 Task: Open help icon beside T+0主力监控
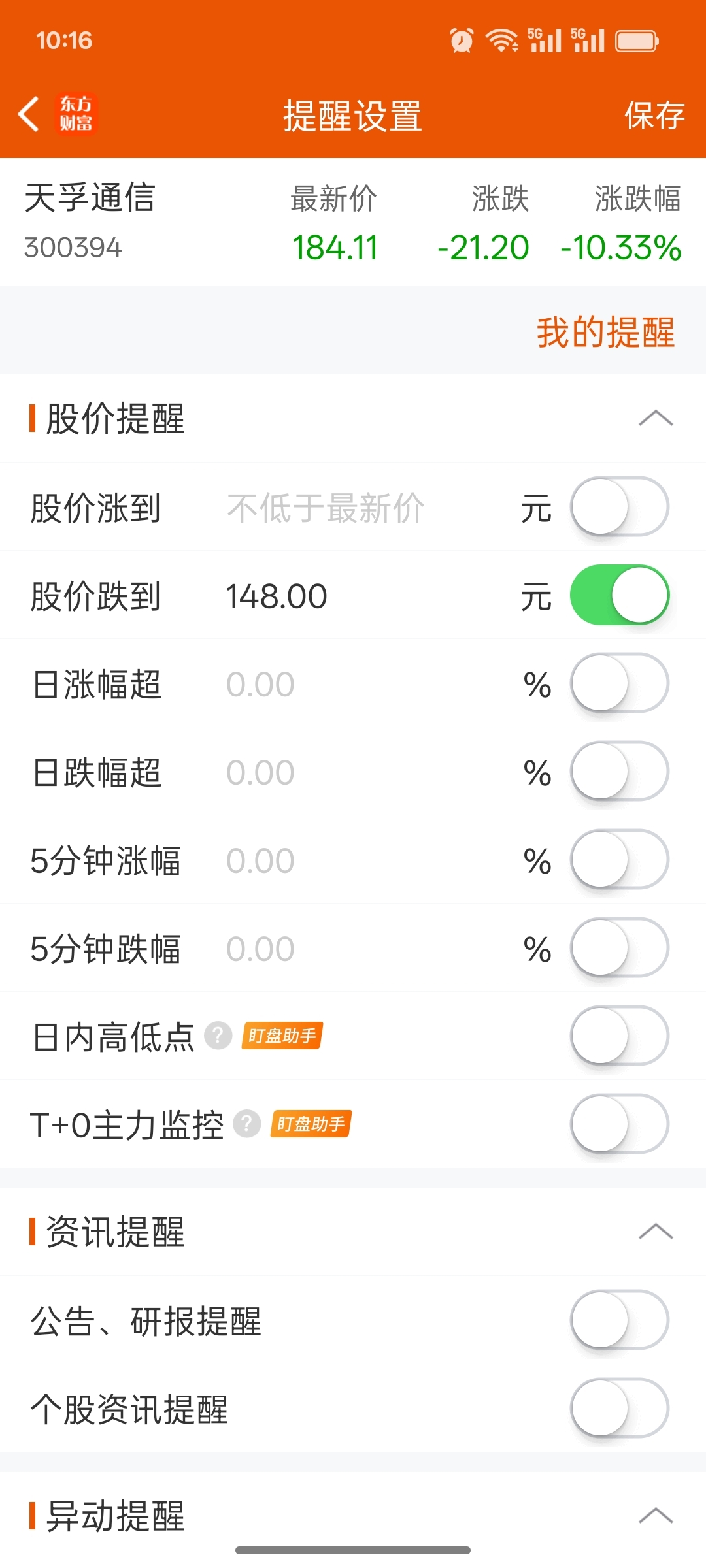tap(247, 1124)
